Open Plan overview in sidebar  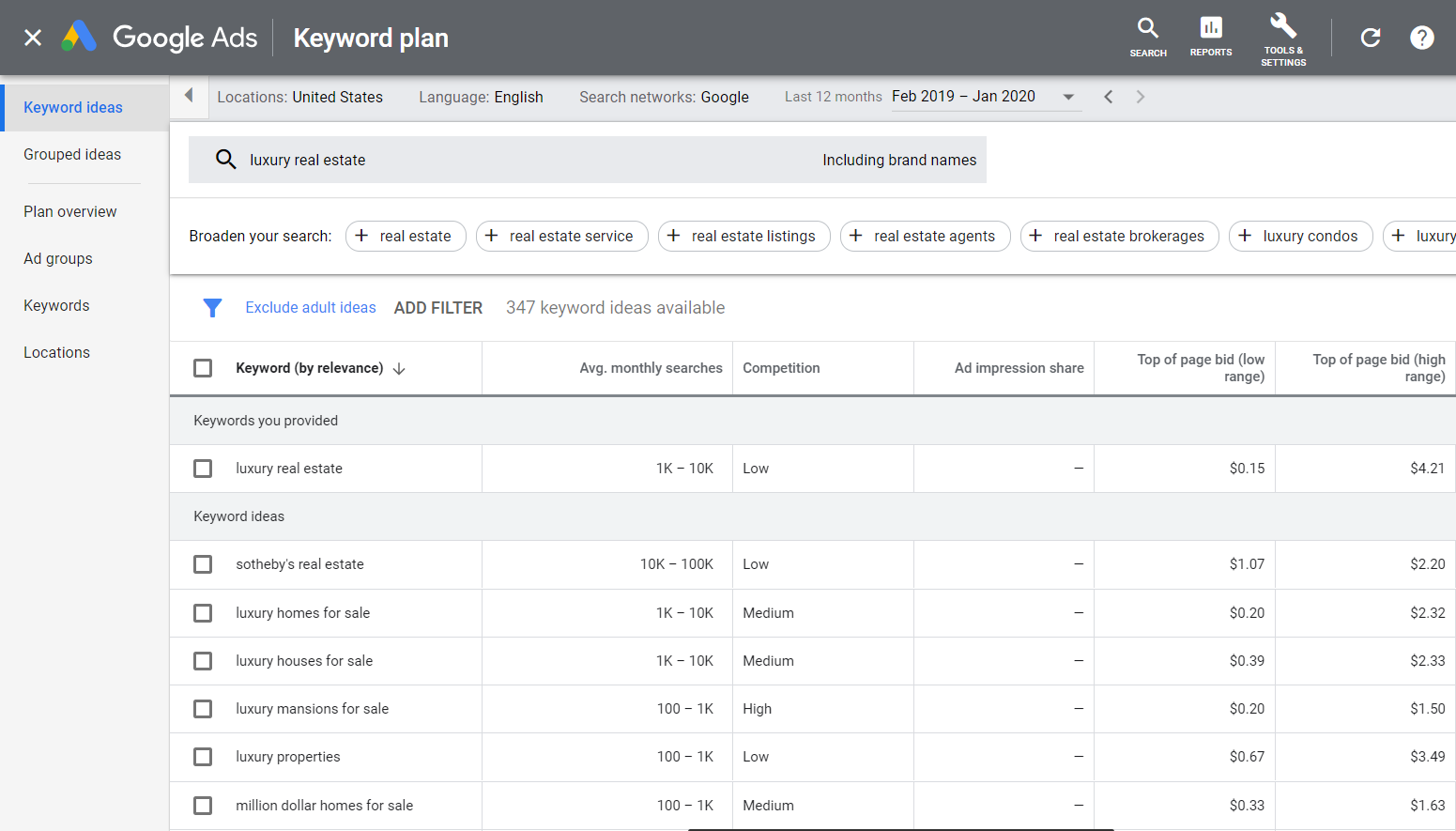(x=70, y=211)
